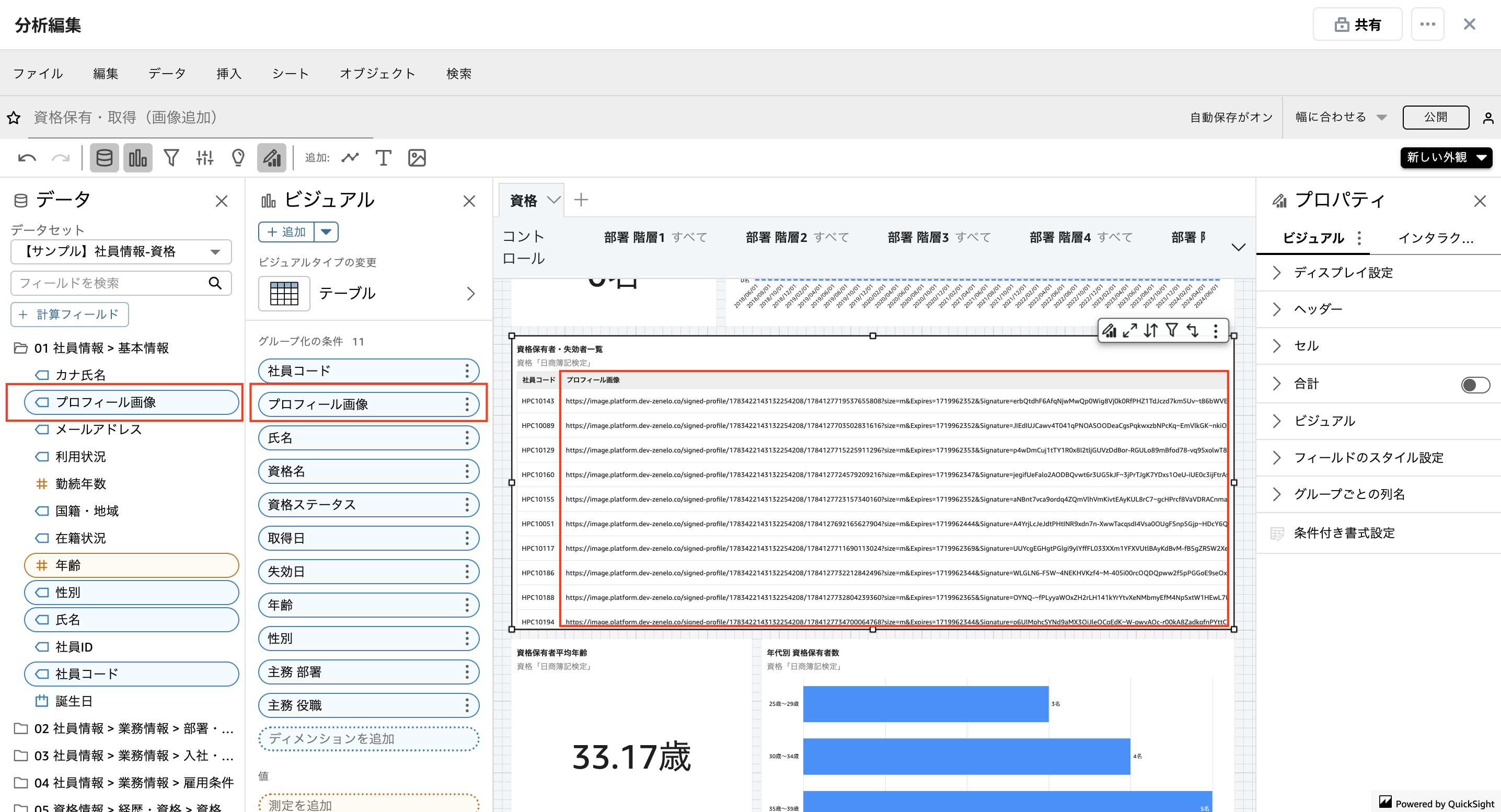The image size is (1501, 812).
Task: Click the sort arrows icon on table visual
Action: click(1151, 331)
